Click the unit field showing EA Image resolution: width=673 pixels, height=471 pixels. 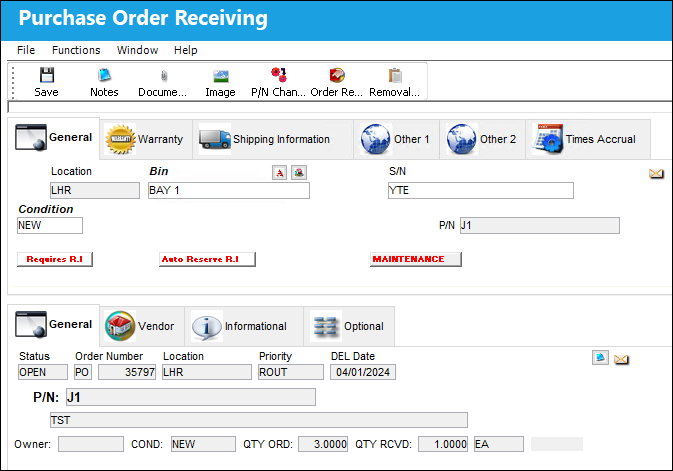coord(499,444)
